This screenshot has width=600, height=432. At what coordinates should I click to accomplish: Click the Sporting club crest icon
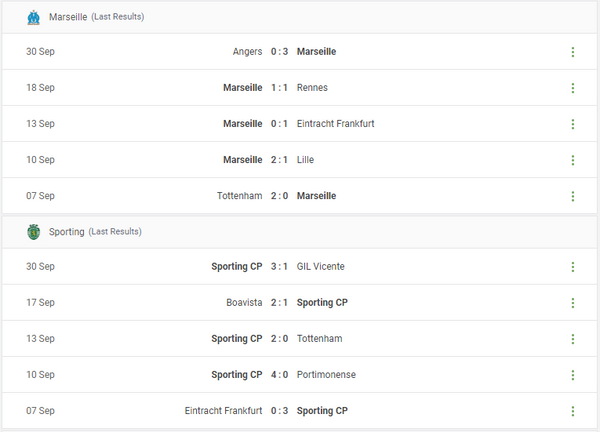click(34, 232)
